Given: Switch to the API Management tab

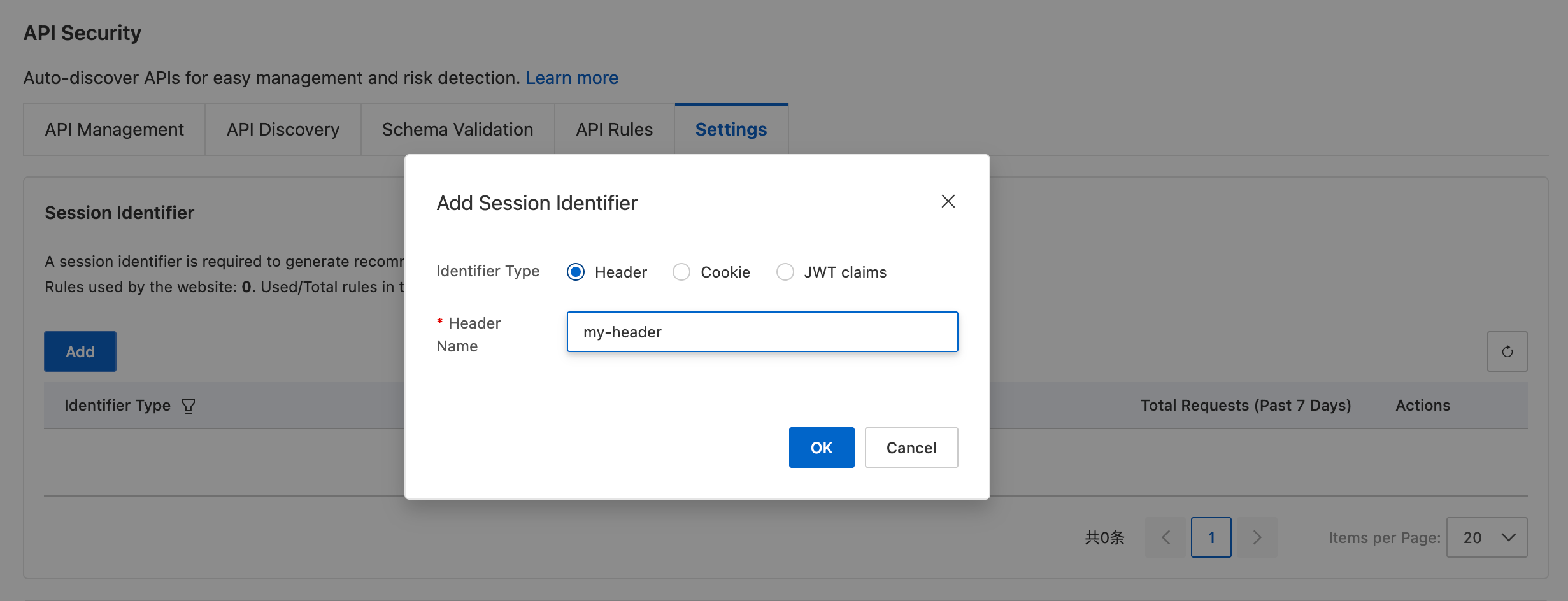Looking at the screenshot, I should tap(114, 129).
